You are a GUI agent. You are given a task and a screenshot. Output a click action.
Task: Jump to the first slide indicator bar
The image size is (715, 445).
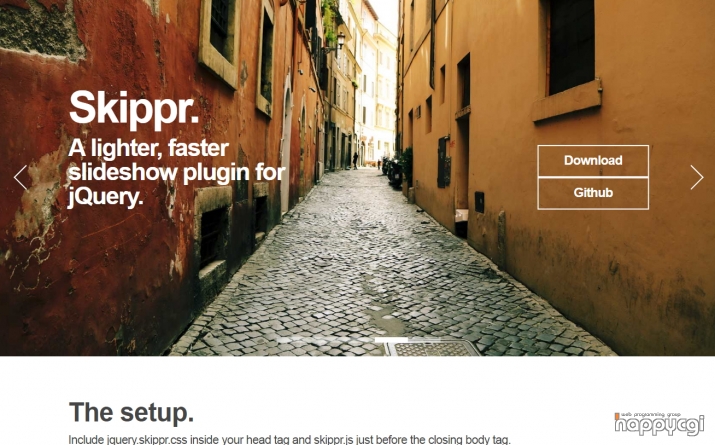293,340
